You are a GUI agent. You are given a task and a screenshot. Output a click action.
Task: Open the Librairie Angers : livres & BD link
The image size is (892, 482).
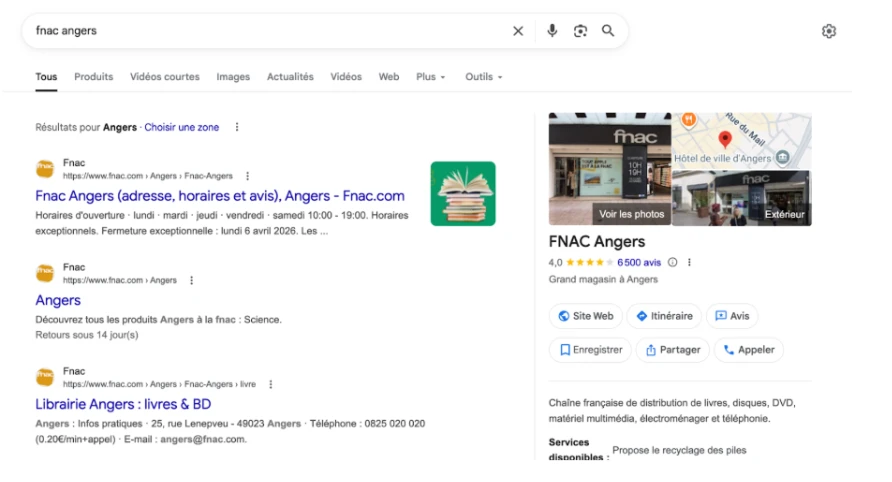123,404
